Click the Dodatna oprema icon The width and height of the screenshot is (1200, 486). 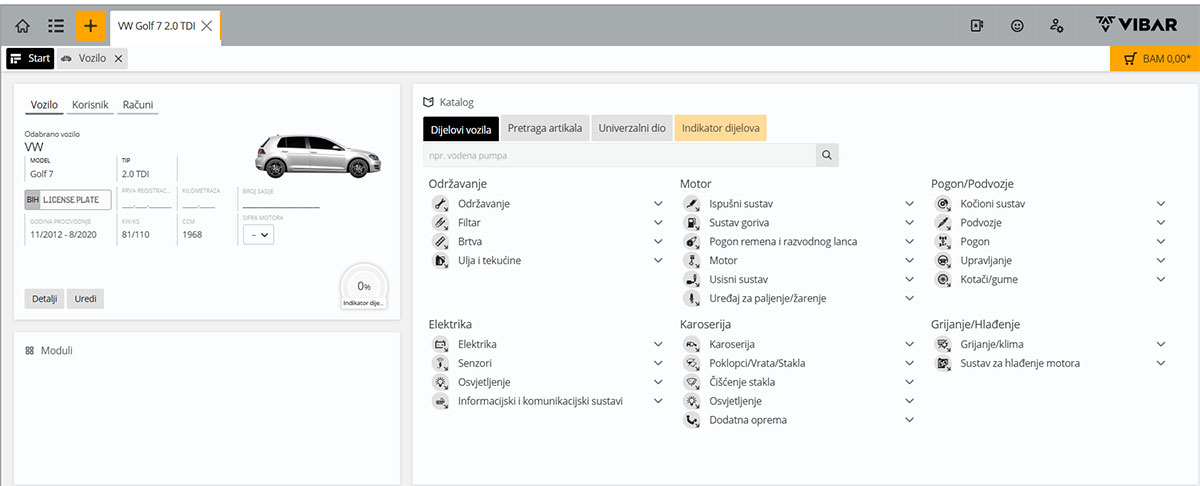[690, 421]
